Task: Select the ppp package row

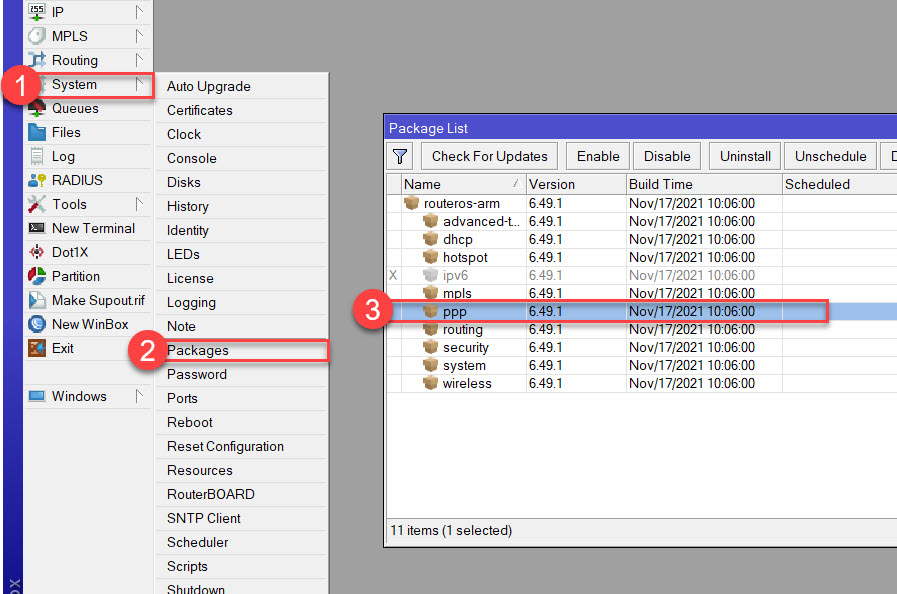Action: pyautogui.click(x=642, y=311)
